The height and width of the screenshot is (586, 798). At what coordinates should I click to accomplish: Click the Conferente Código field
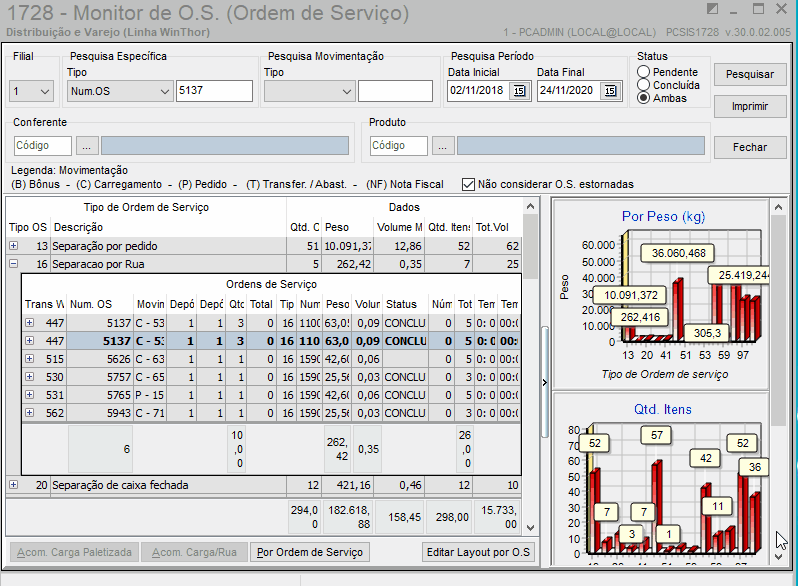click(43, 146)
